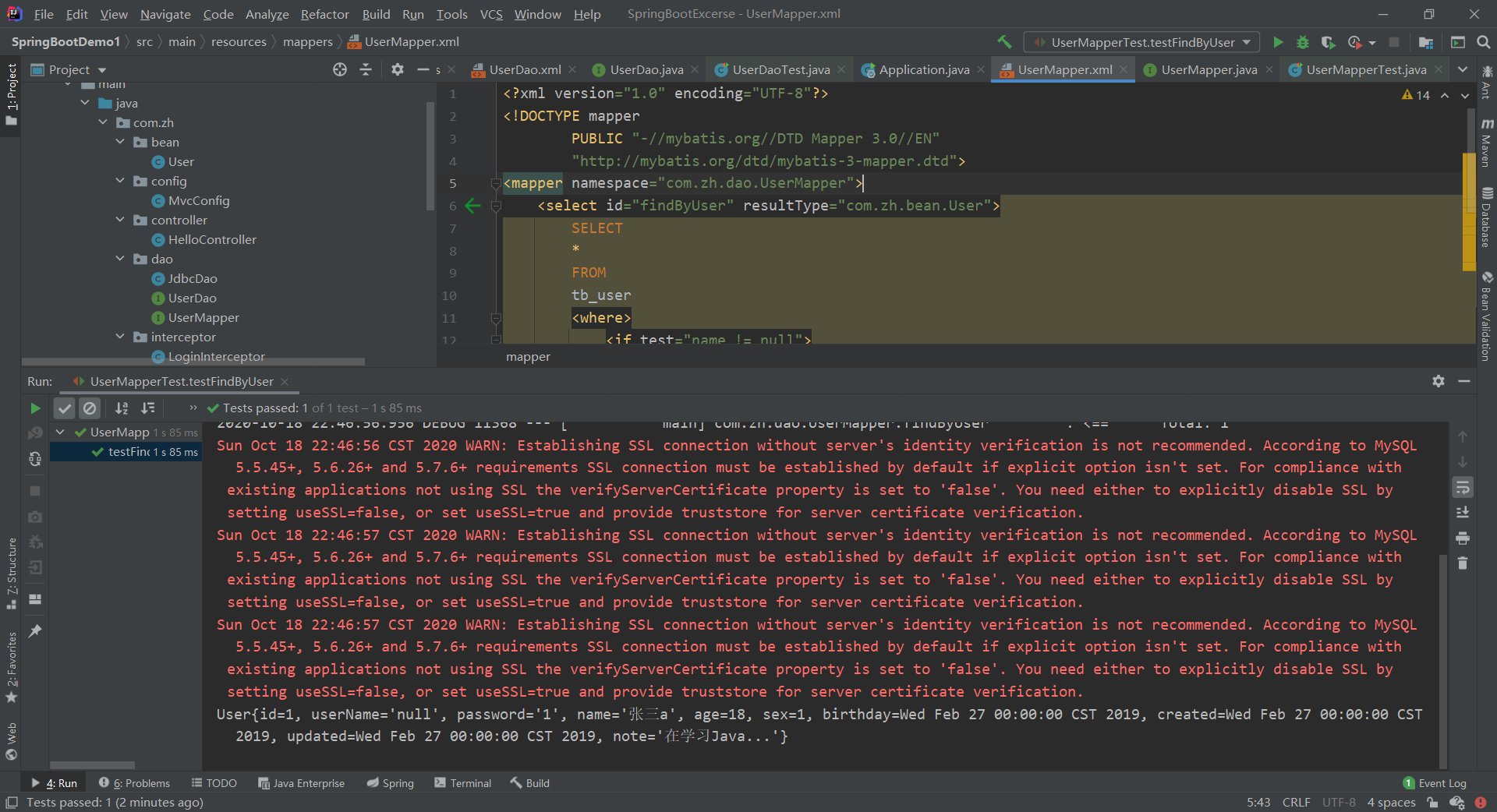The width and height of the screenshot is (1497, 812).
Task: Click the Project Structure icon in toolbar
Action: pos(1426,42)
